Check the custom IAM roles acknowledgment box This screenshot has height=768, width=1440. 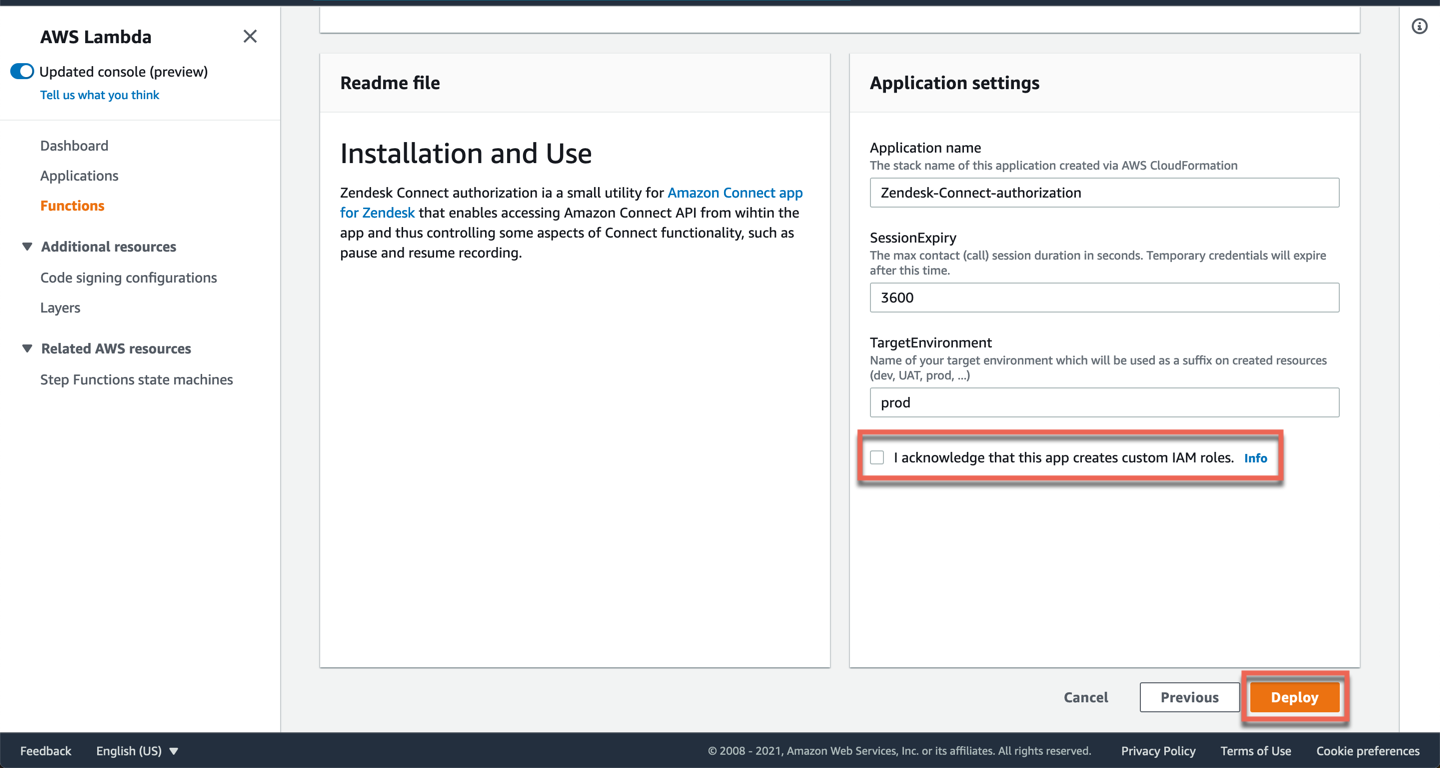point(877,458)
